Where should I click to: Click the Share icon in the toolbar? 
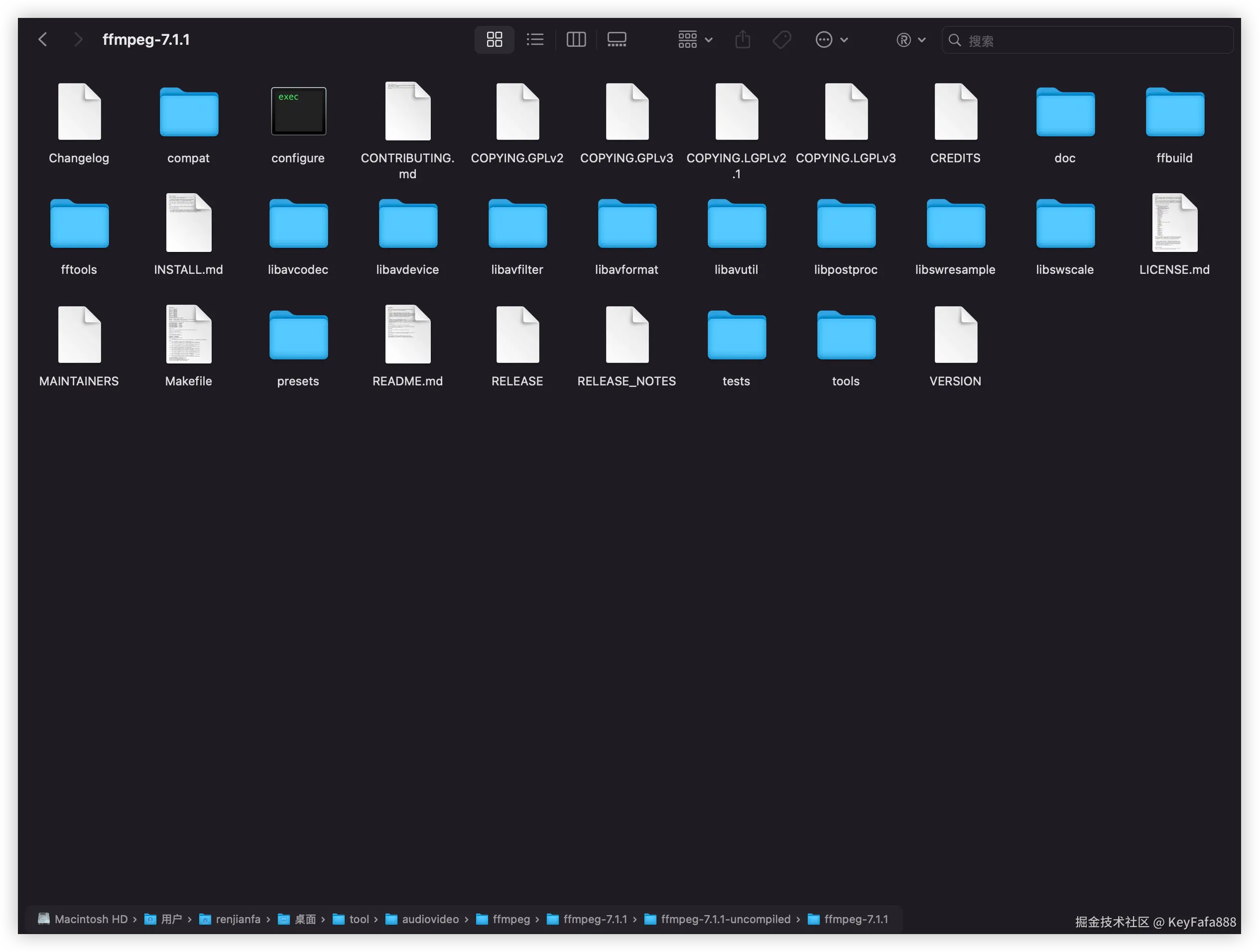click(x=742, y=39)
